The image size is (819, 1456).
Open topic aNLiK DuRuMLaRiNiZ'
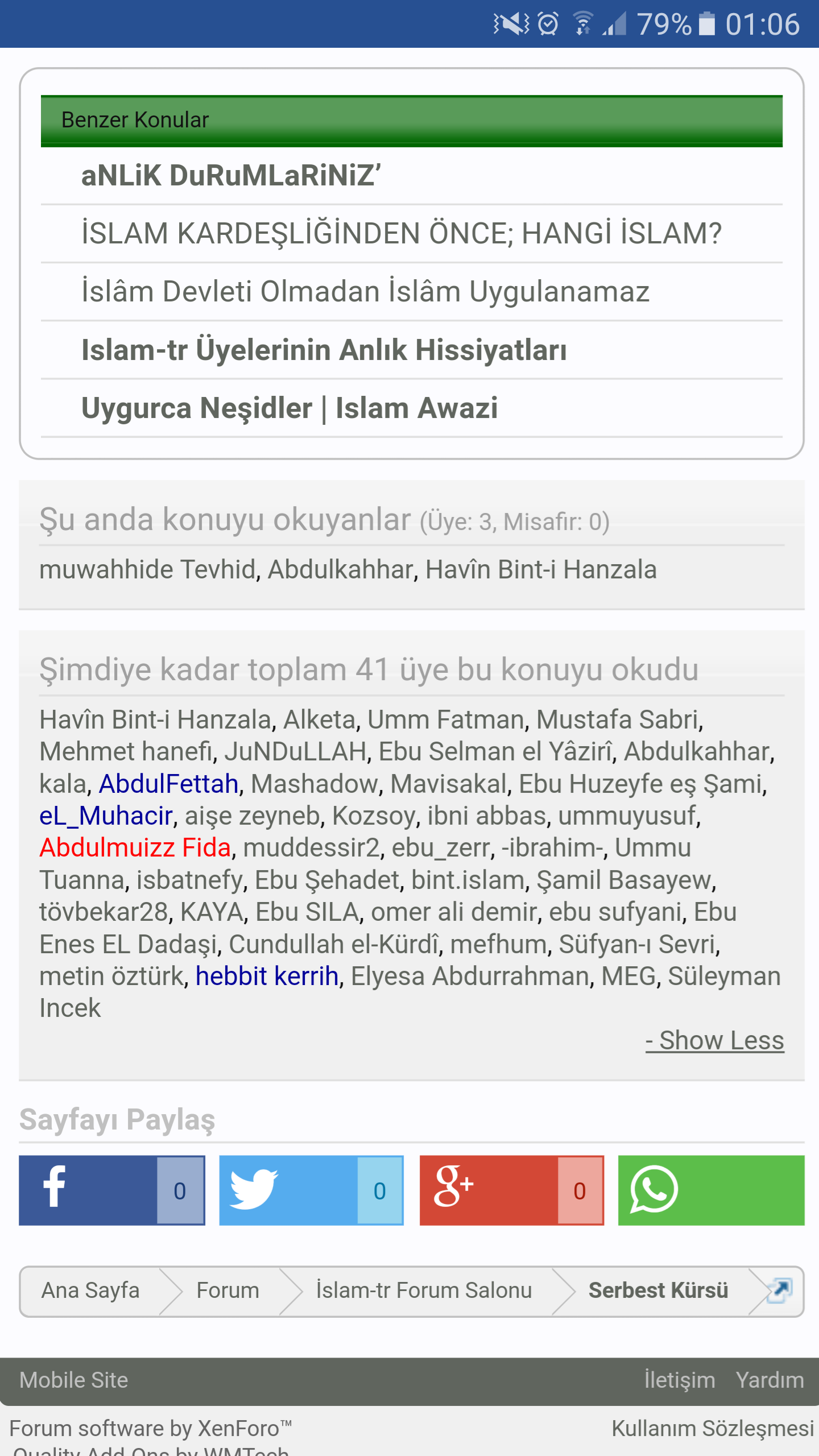pyautogui.click(x=231, y=175)
